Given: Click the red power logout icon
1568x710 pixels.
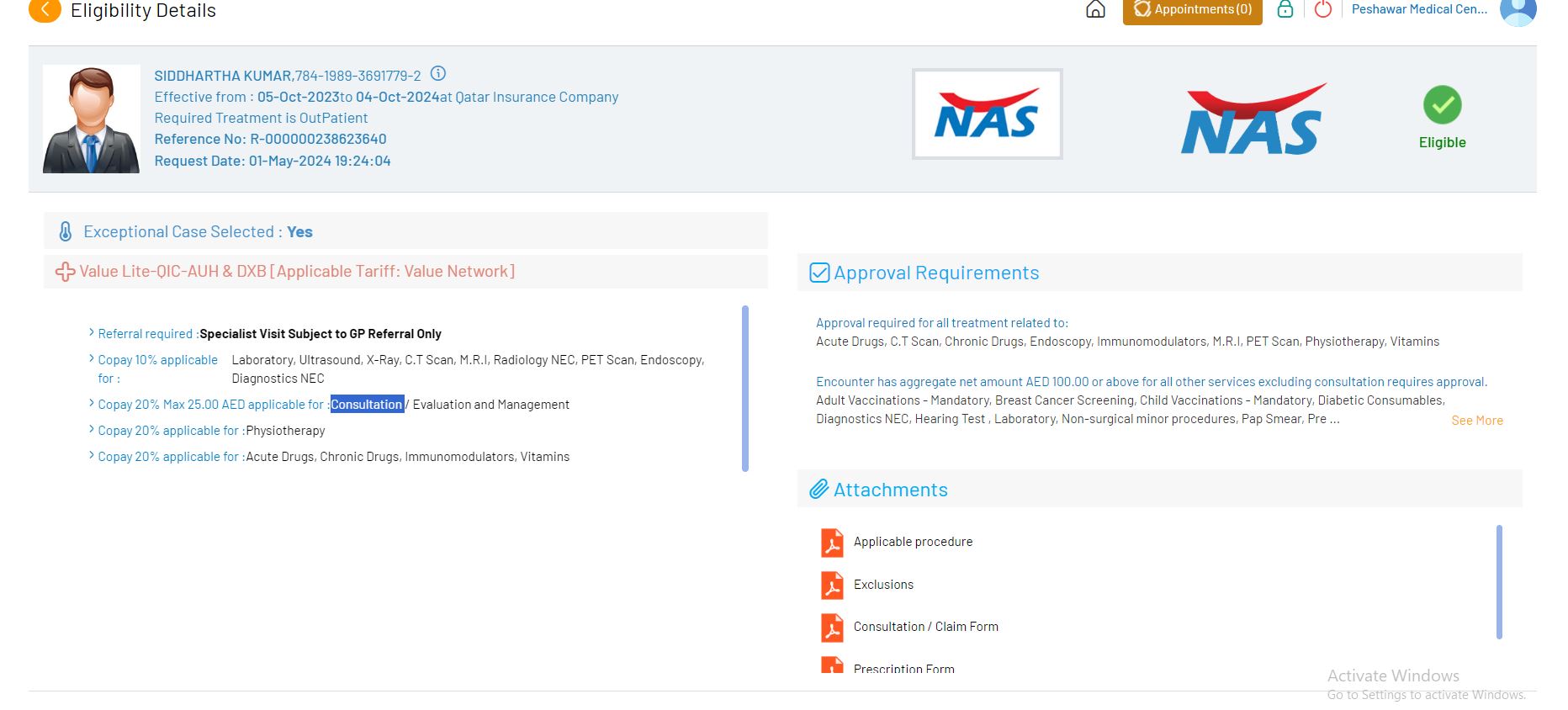Looking at the screenshot, I should click(1322, 9).
